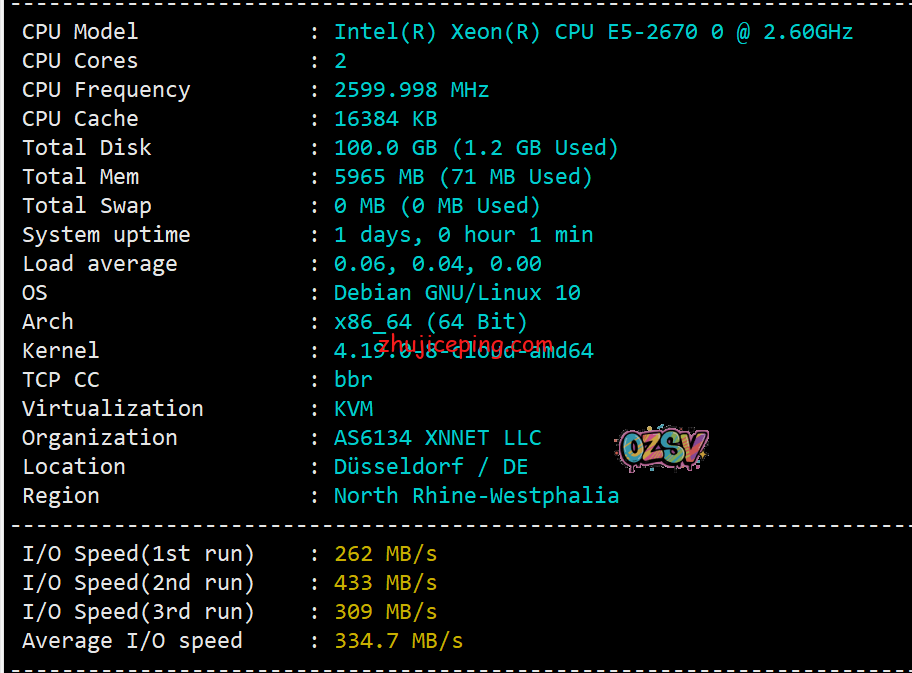Select the 'Virtualization' label
912x673 pixels.
[113, 409]
